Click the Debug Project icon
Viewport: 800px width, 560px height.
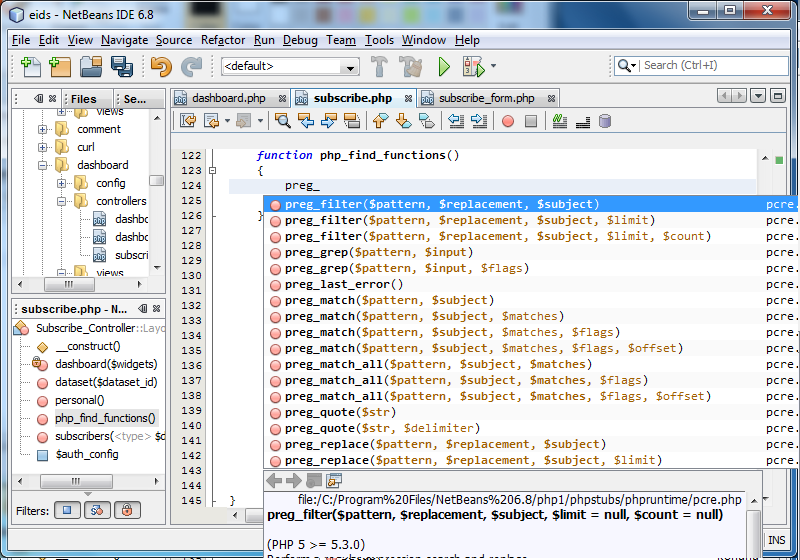[473, 66]
